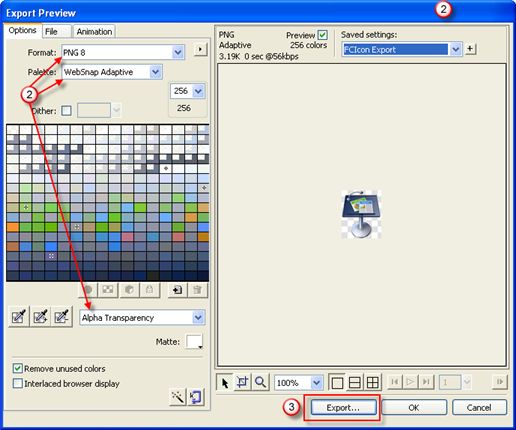The width and height of the screenshot is (516, 430).
Task: Select the export area crop tool
Action: click(242, 382)
